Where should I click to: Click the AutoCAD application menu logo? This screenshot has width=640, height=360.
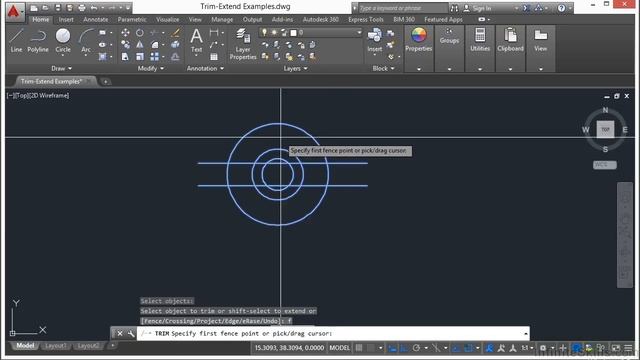coord(14,12)
